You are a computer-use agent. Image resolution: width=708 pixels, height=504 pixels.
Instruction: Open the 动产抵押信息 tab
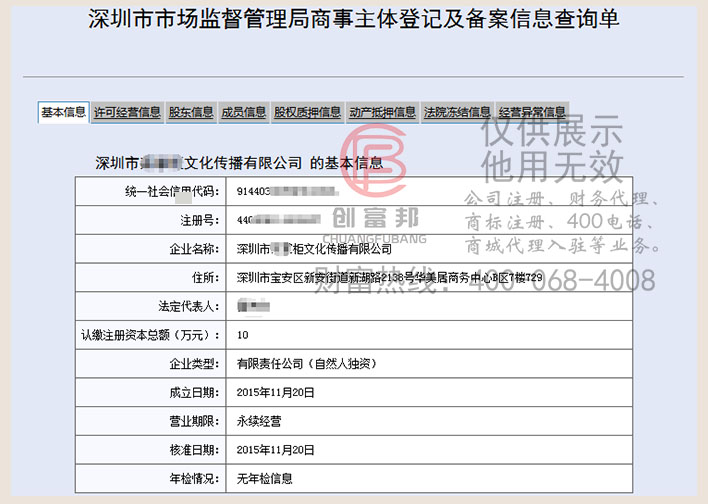pos(382,112)
